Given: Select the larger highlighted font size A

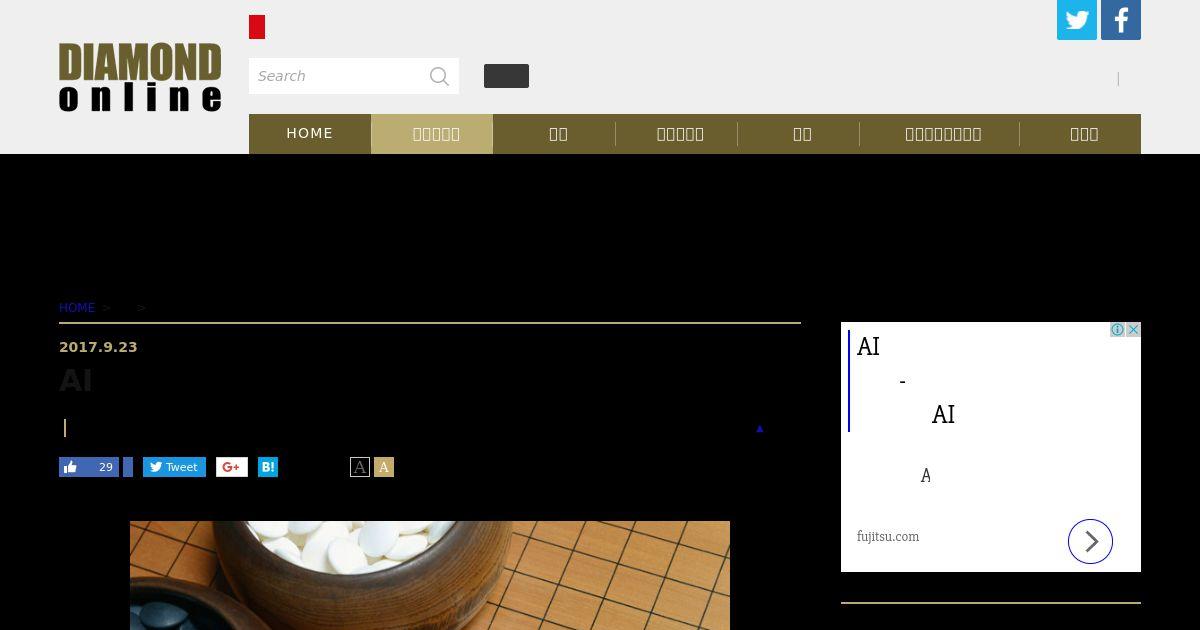Looking at the screenshot, I should click(x=384, y=467).
